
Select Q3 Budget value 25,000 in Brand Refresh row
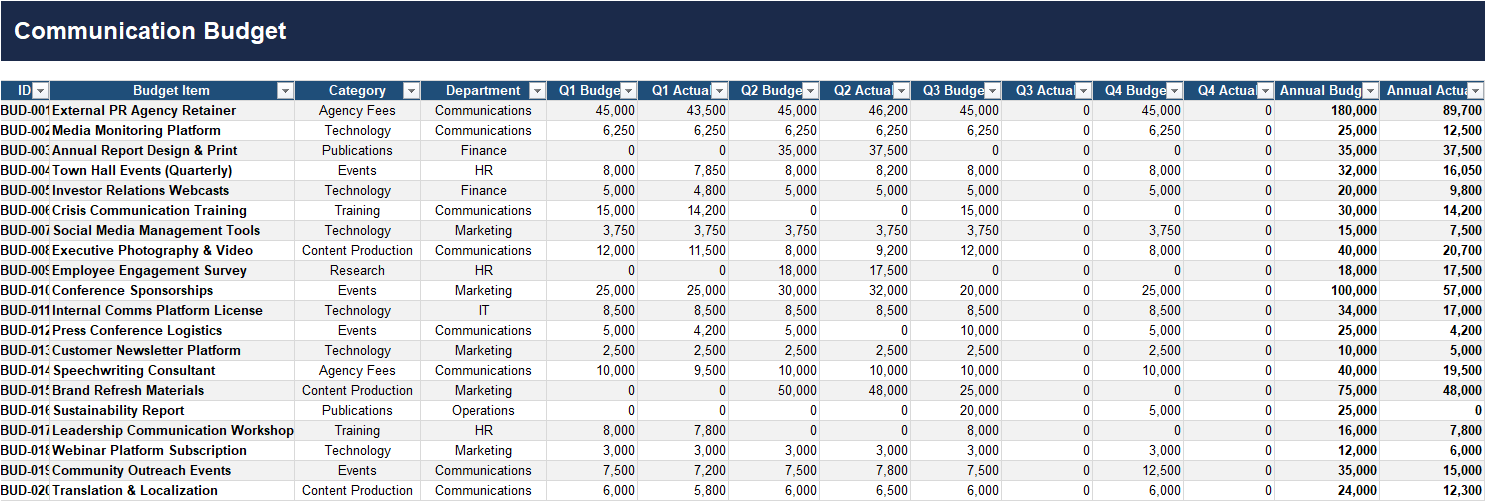tap(956, 391)
